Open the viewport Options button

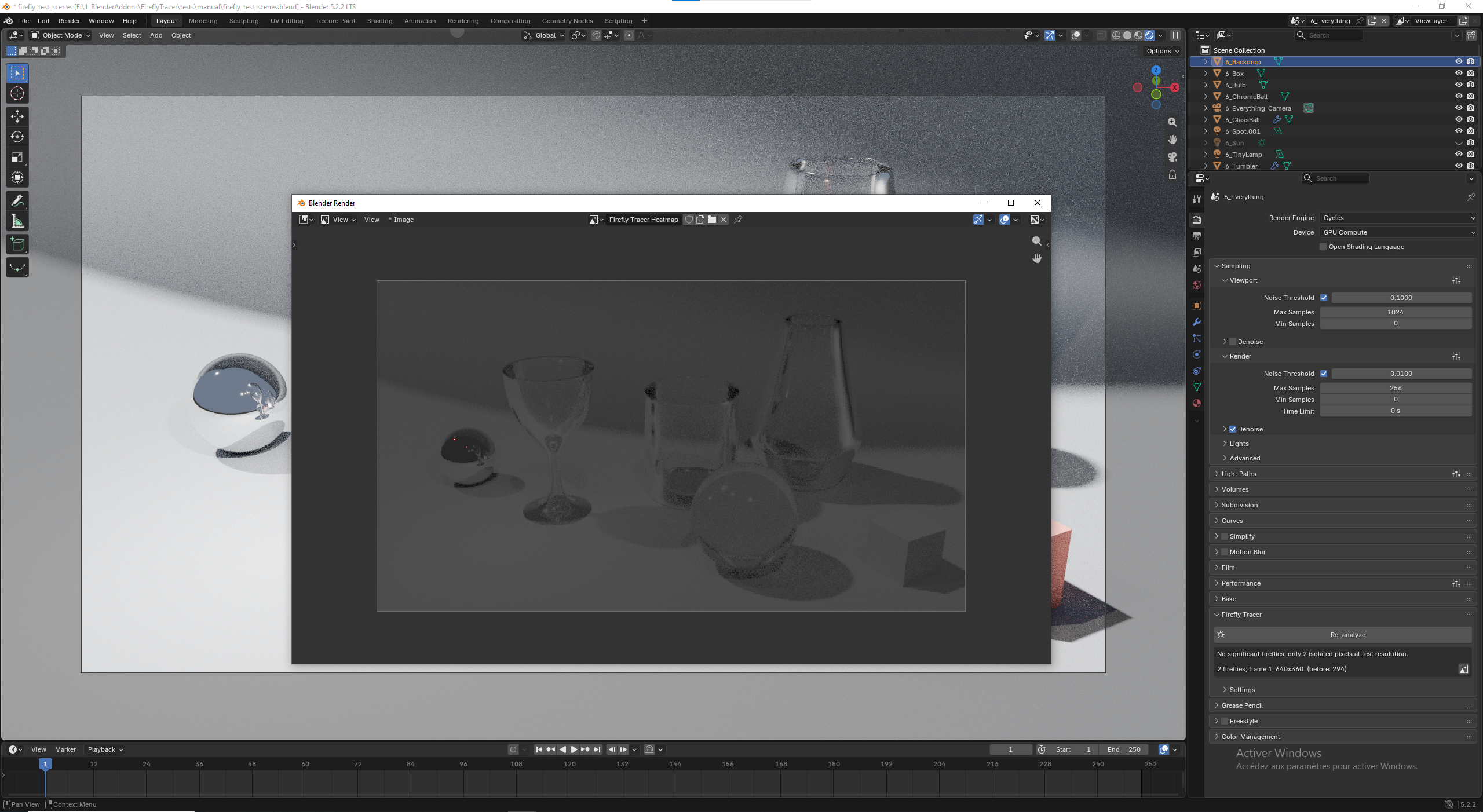coord(1163,51)
